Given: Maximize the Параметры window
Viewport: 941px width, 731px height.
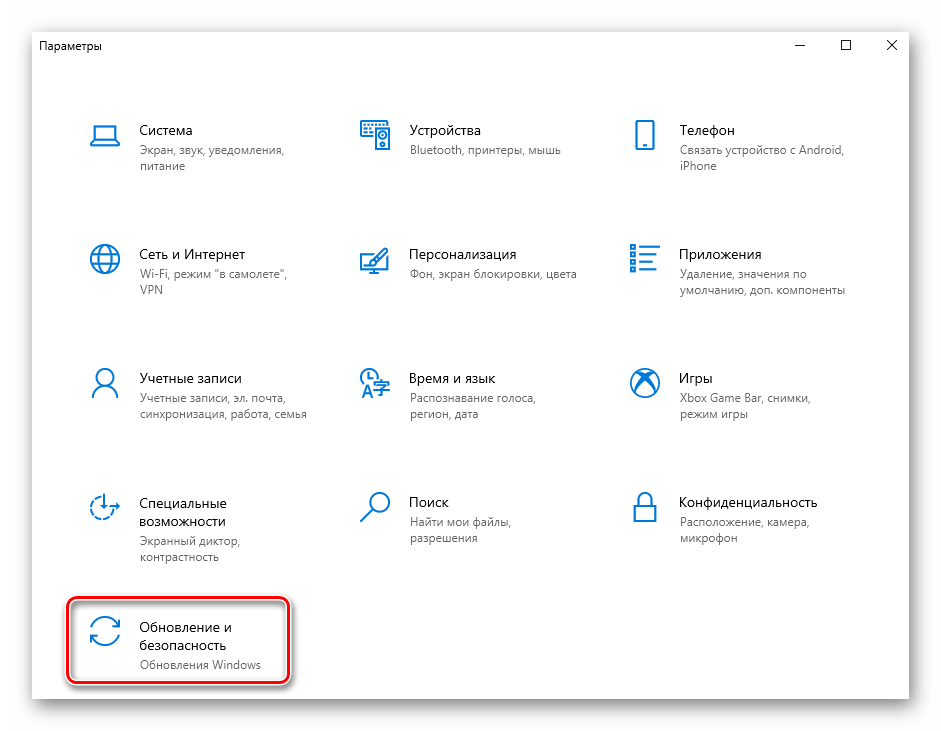Looking at the screenshot, I should pyautogui.click(x=846, y=45).
